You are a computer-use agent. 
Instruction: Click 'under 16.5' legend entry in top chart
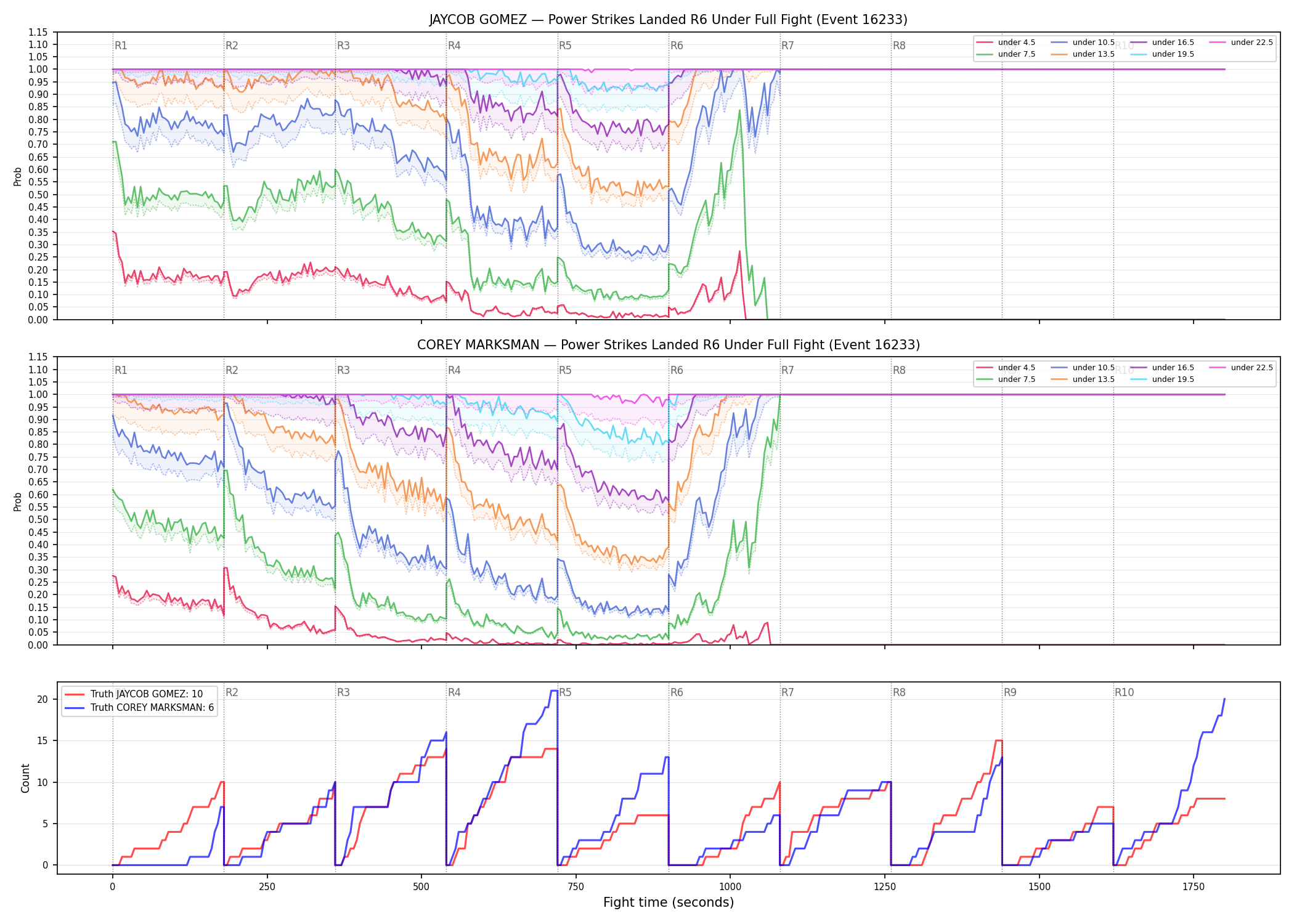[1162, 43]
